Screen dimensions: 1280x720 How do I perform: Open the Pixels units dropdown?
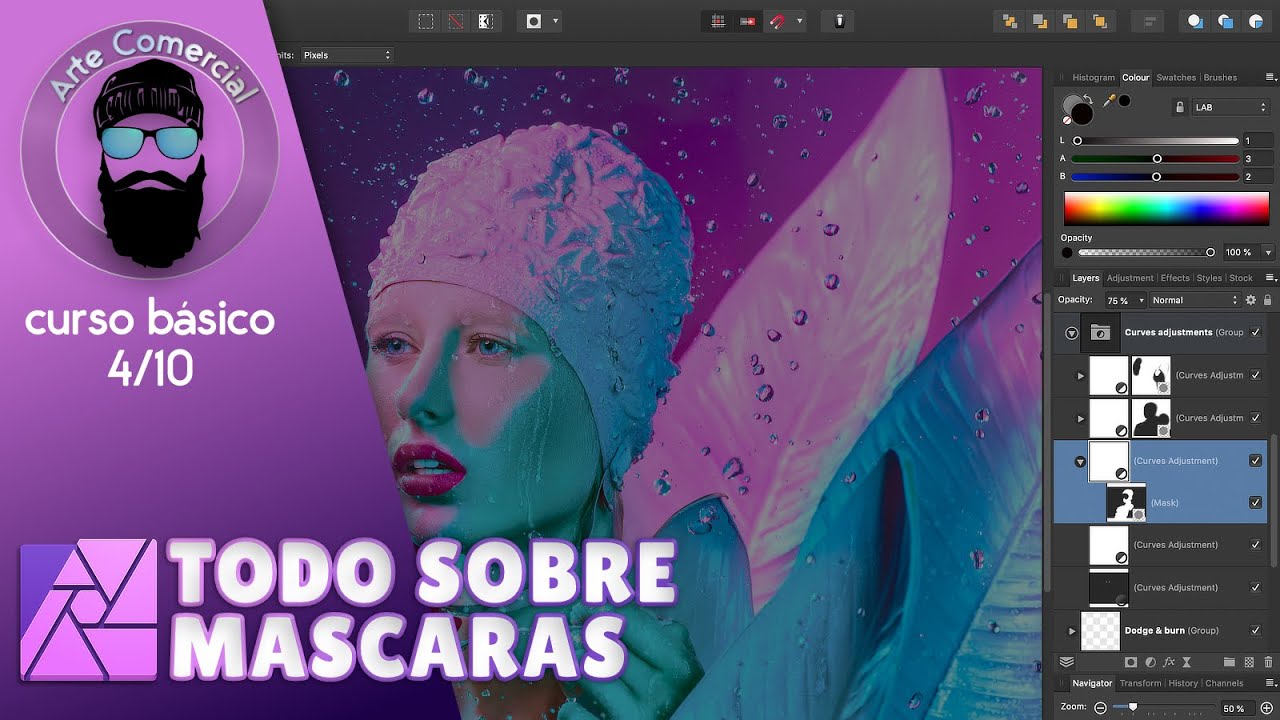[346, 55]
